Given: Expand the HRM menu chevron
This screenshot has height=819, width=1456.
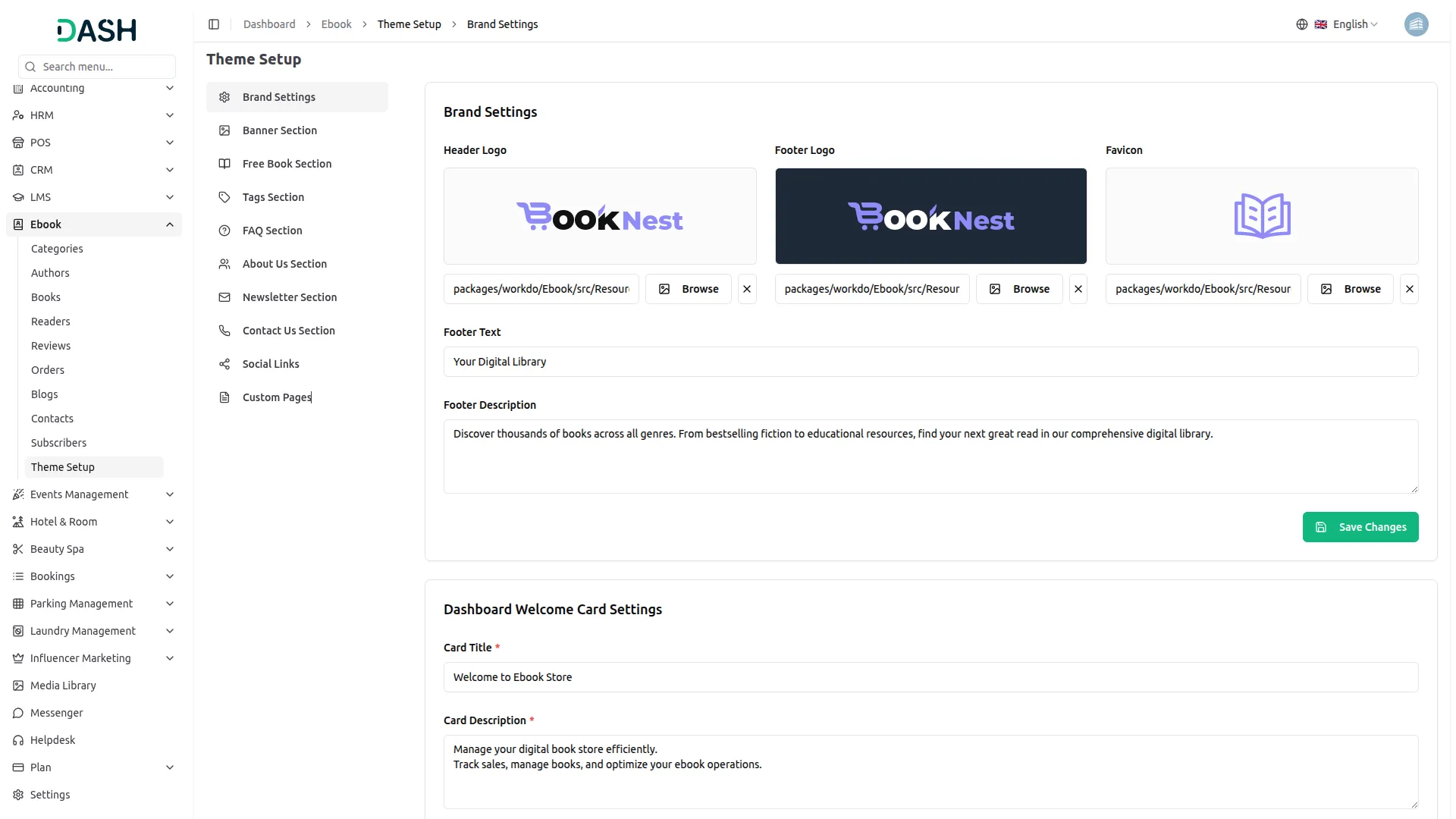Looking at the screenshot, I should (x=170, y=115).
